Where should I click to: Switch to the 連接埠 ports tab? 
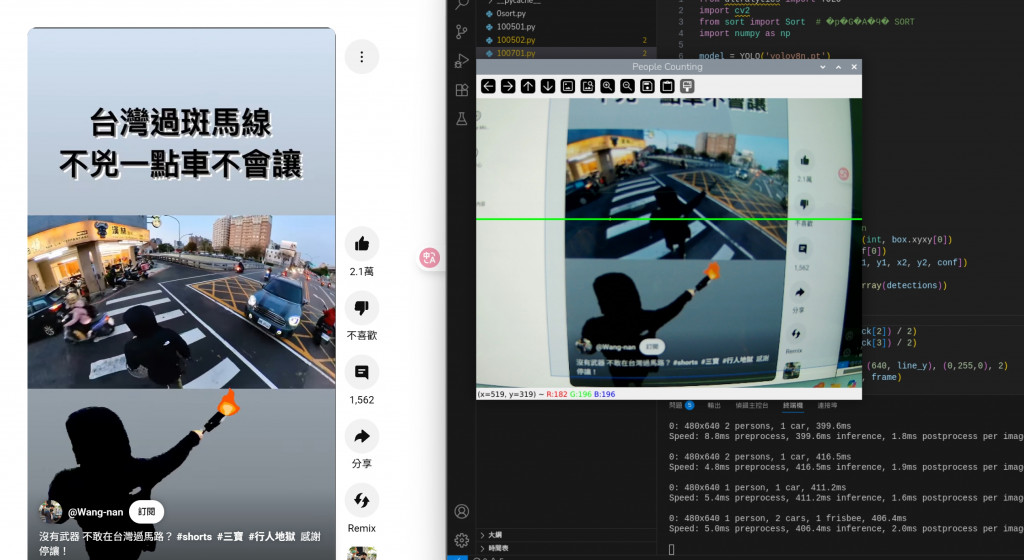tap(827, 405)
